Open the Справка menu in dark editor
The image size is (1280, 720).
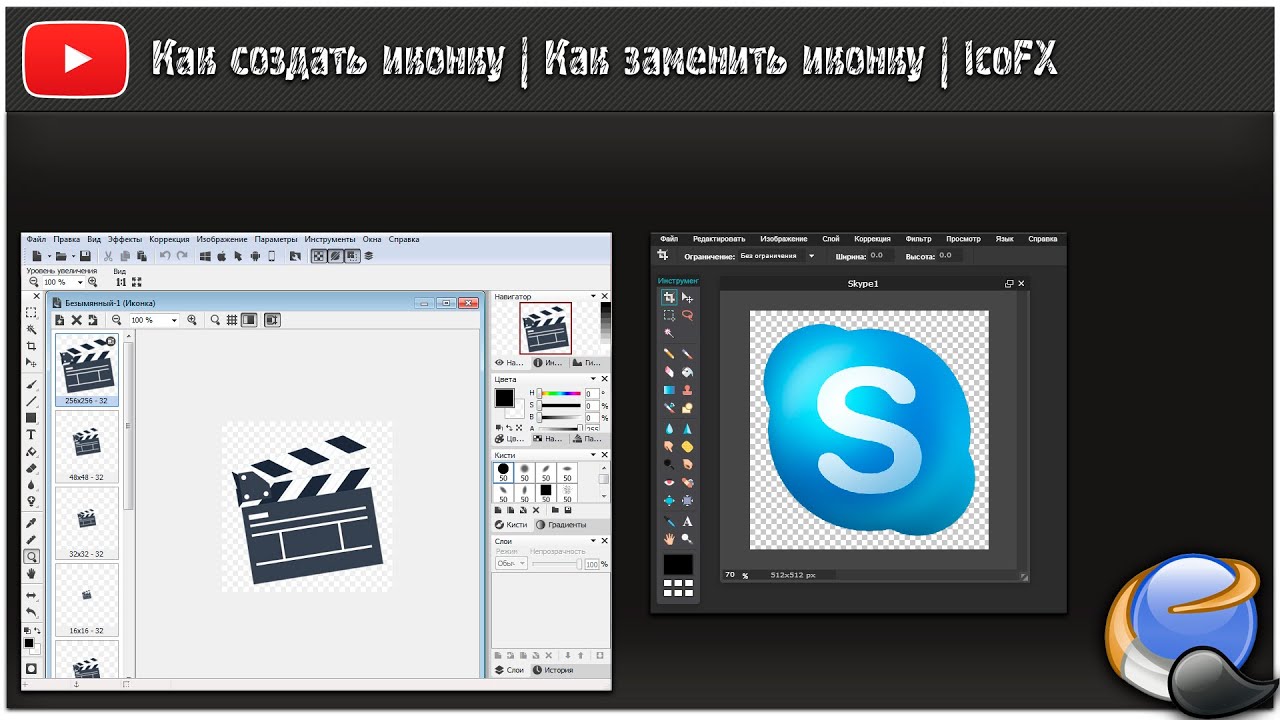tap(1043, 239)
